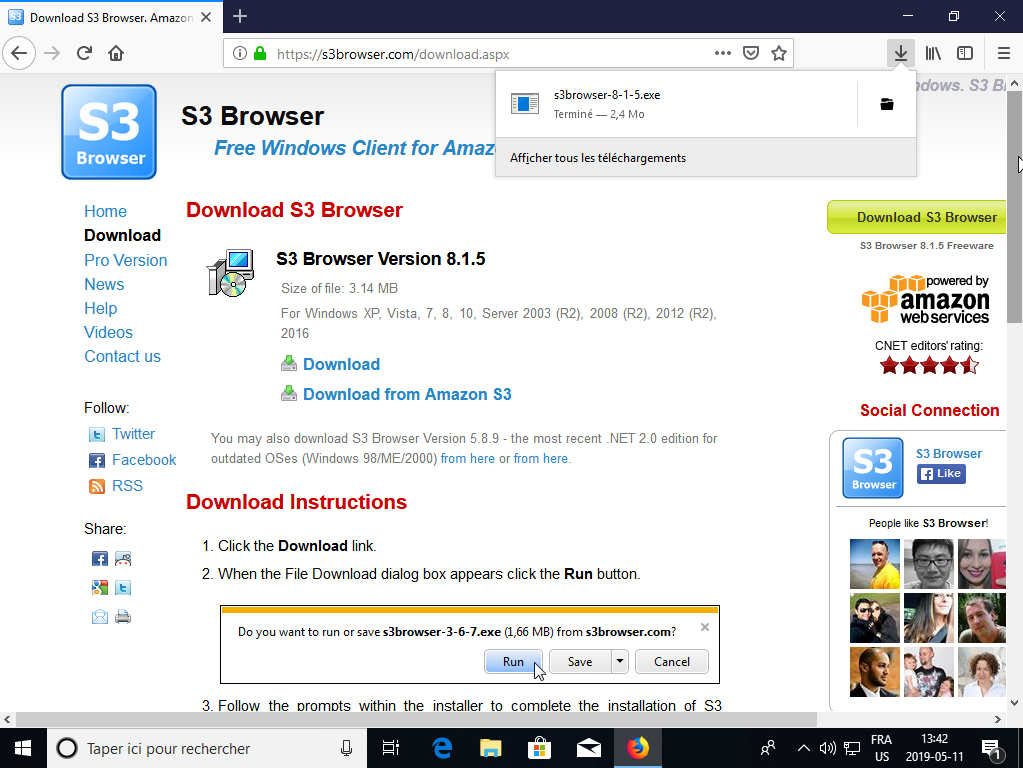Image resolution: width=1023 pixels, height=768 pixels.
Task: Open the Pro Version page
Action: click(x=125, y=260)
